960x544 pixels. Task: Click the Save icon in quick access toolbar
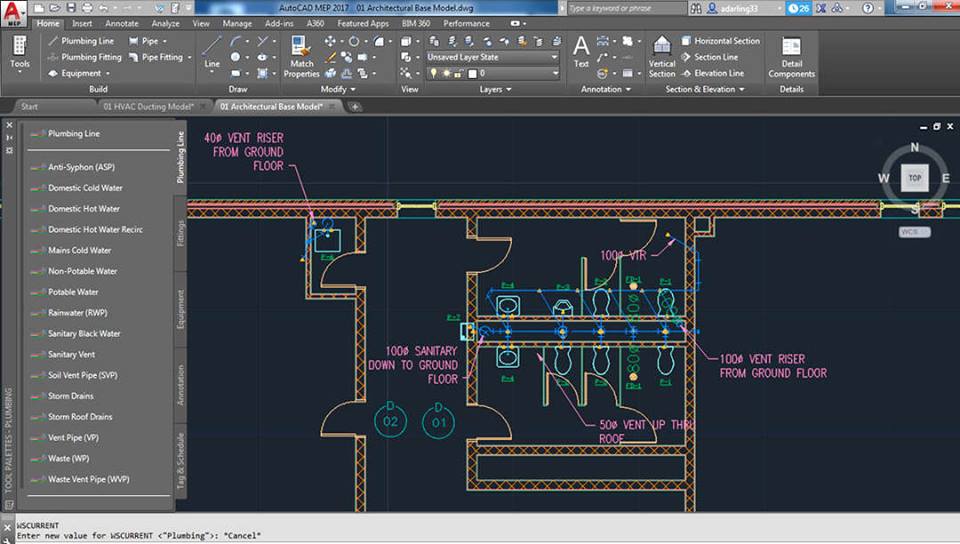[x=69, y=8]
